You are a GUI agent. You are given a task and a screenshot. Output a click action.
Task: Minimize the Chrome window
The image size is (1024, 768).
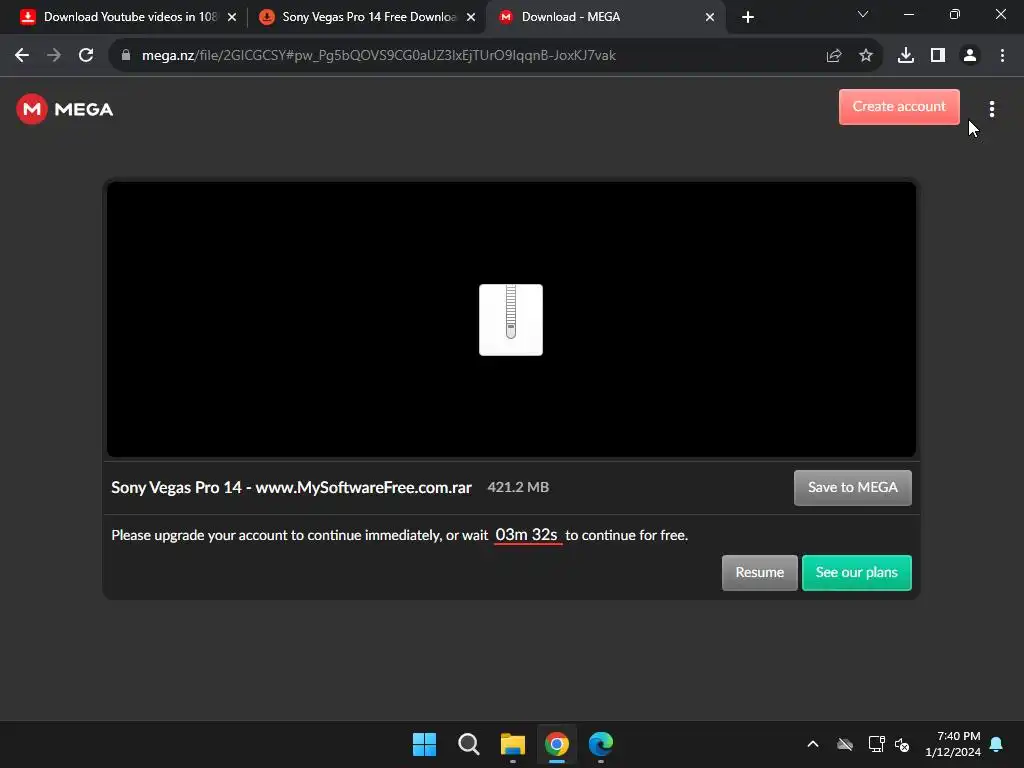(908, 14)
